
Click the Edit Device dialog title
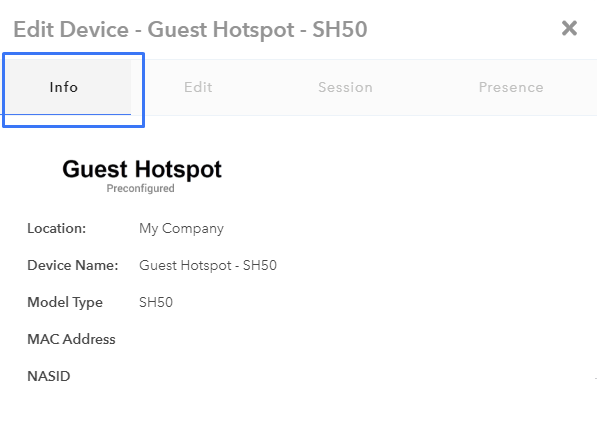(x=190, y=30)
